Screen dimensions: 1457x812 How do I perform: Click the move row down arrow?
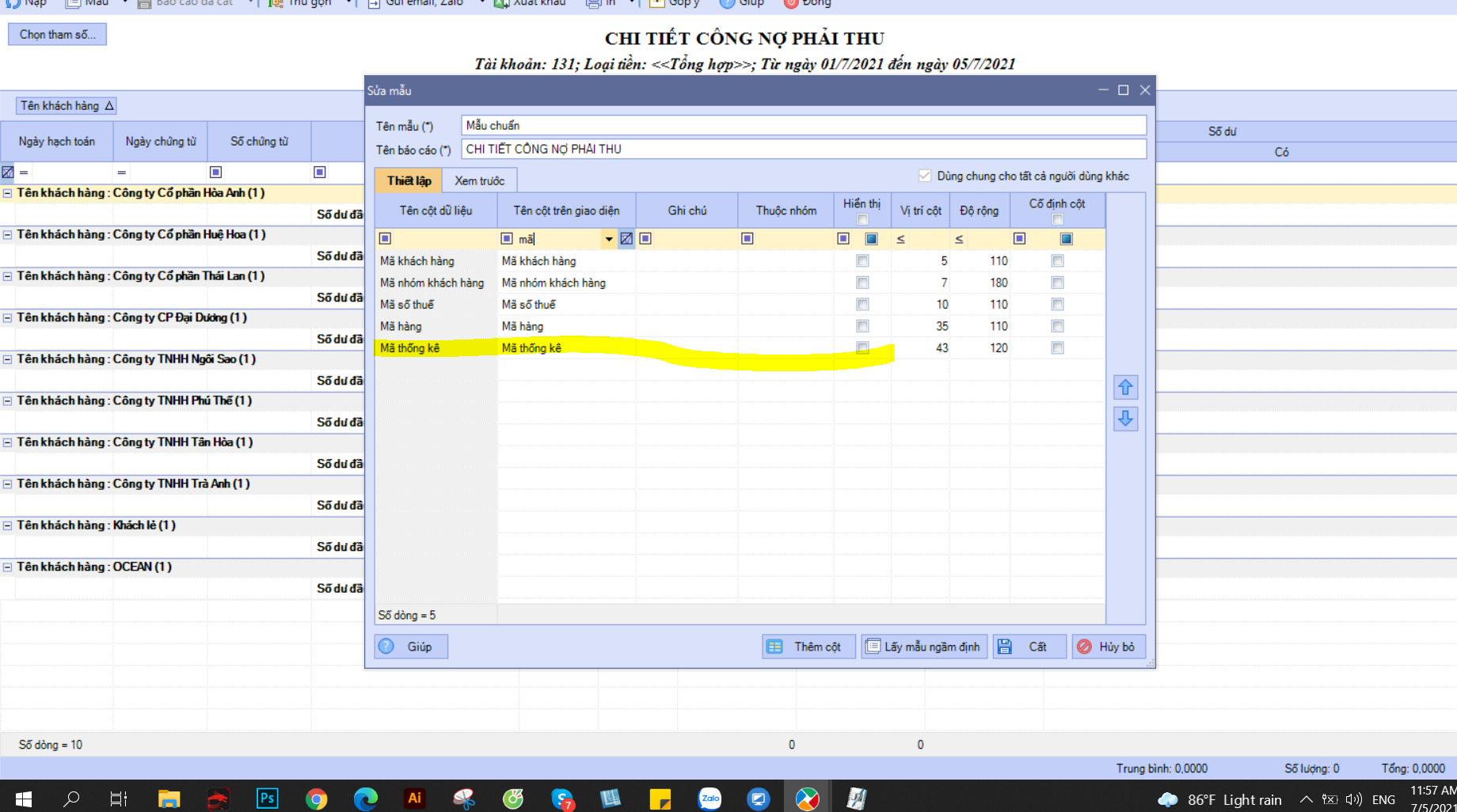coord(1125,419)
